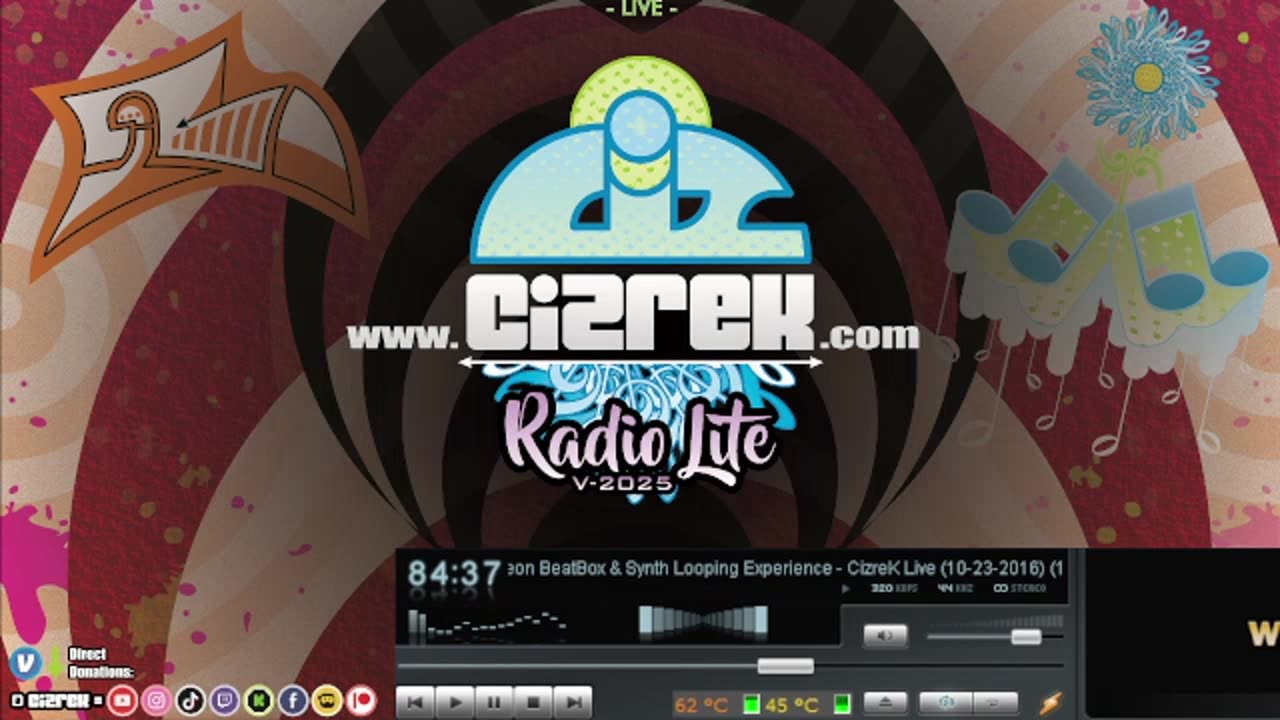Click the 62 °C temperature readout
The height and width of the screenshot is (720, 1280).
tap(701, 705)
